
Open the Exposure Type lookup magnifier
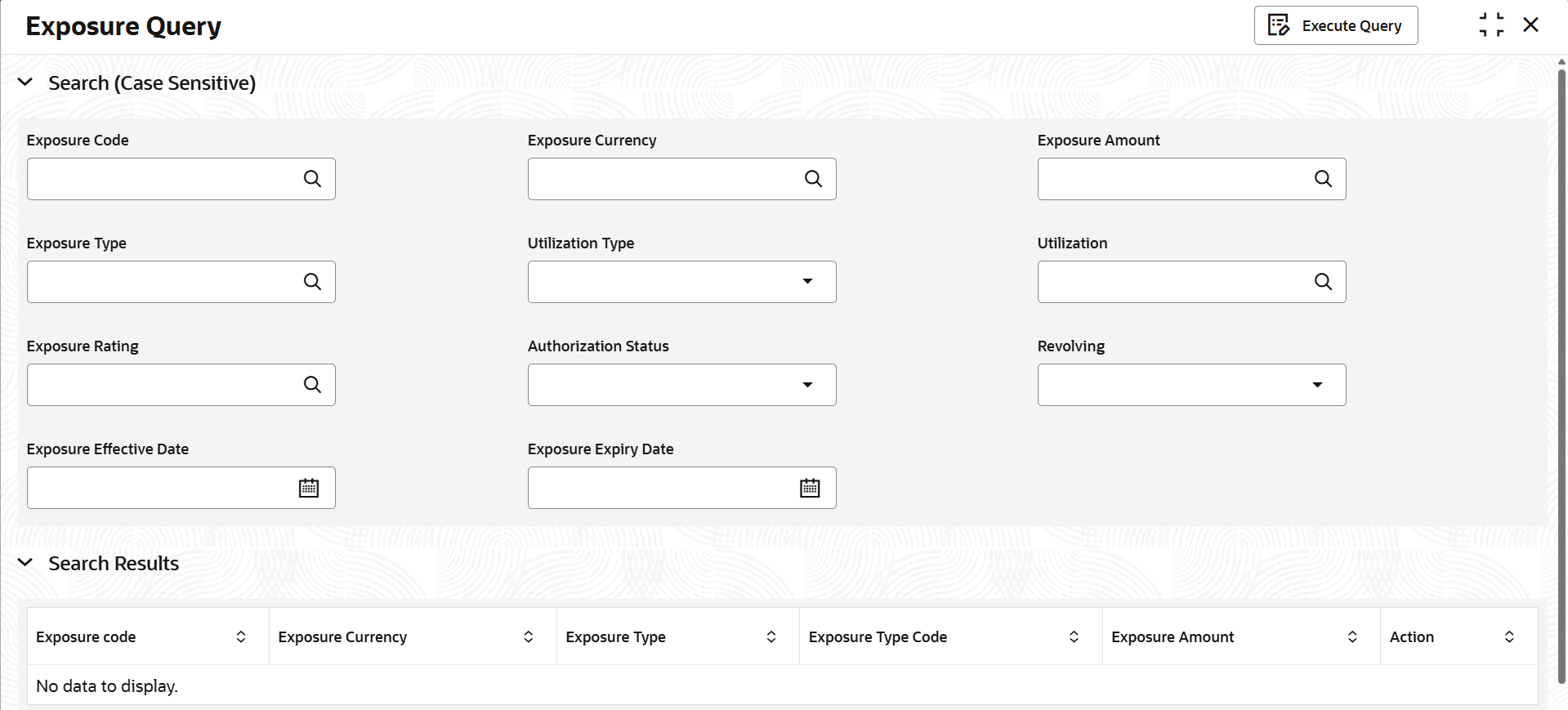coord(312,282)
